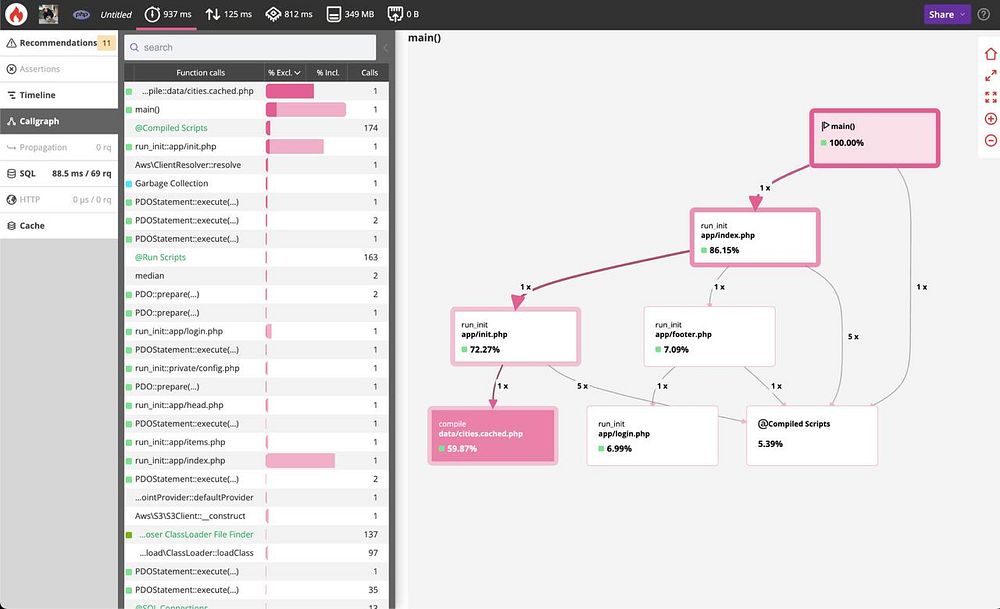The height and width of the screenshot is (609, 1000).
Task: Click the exclusive bar of cities.cached.php row
Action: point(290,91)
